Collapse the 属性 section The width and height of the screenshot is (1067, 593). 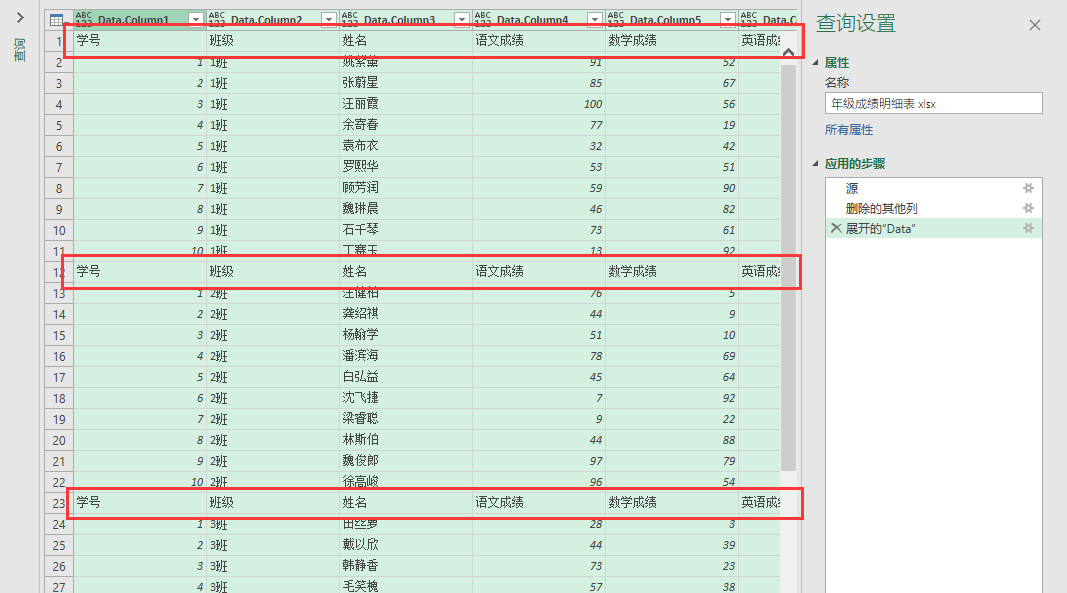[816, 62]
